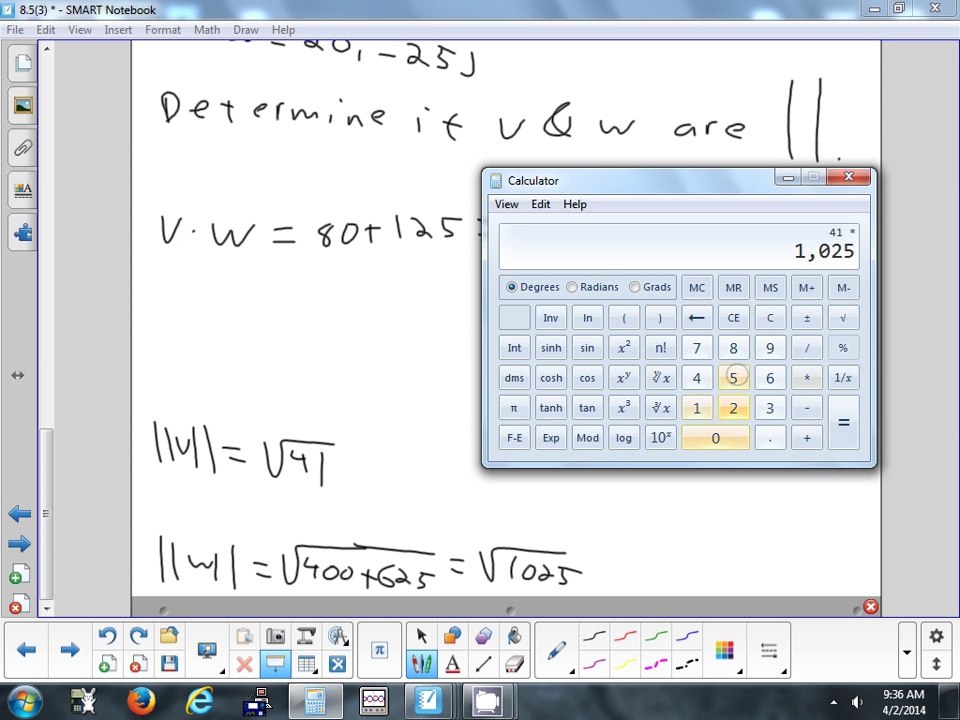Click the Calculator display field

(679, 247)
